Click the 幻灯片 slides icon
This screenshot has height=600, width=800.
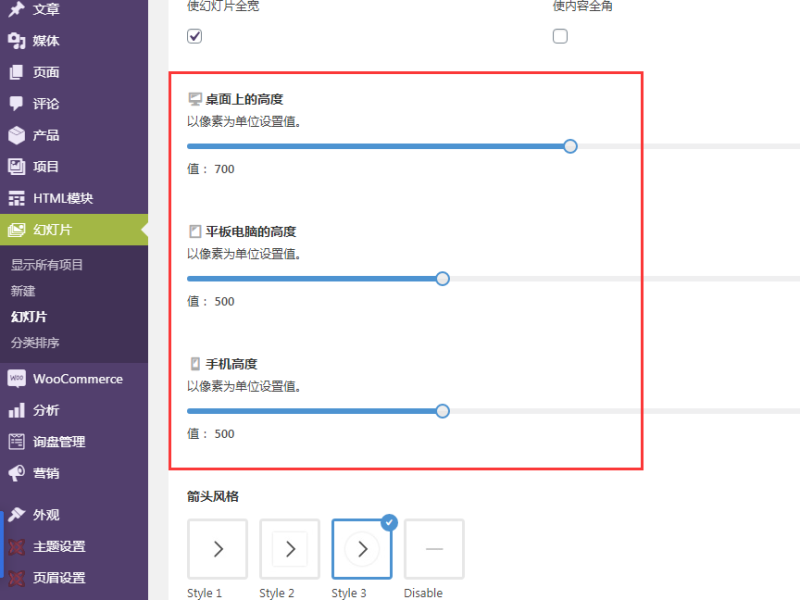(x=16, y=230)
